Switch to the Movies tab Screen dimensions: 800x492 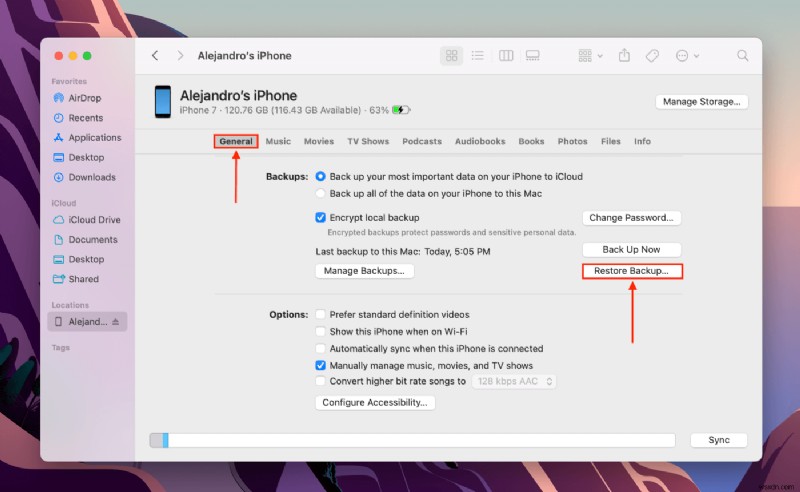tap(319, 141)
